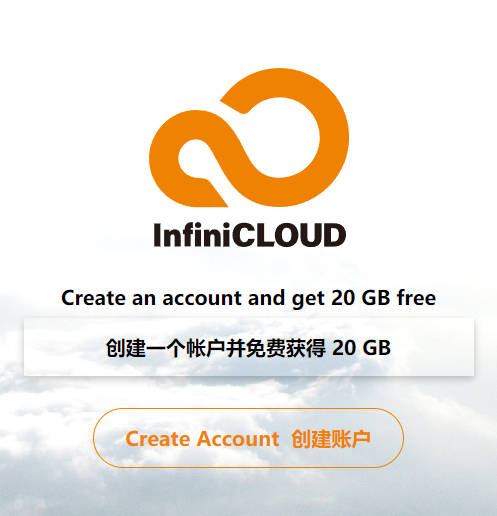Open the Create Account 创建账户 button
This screenshot has width=497, height=516.
pos(248,438)
